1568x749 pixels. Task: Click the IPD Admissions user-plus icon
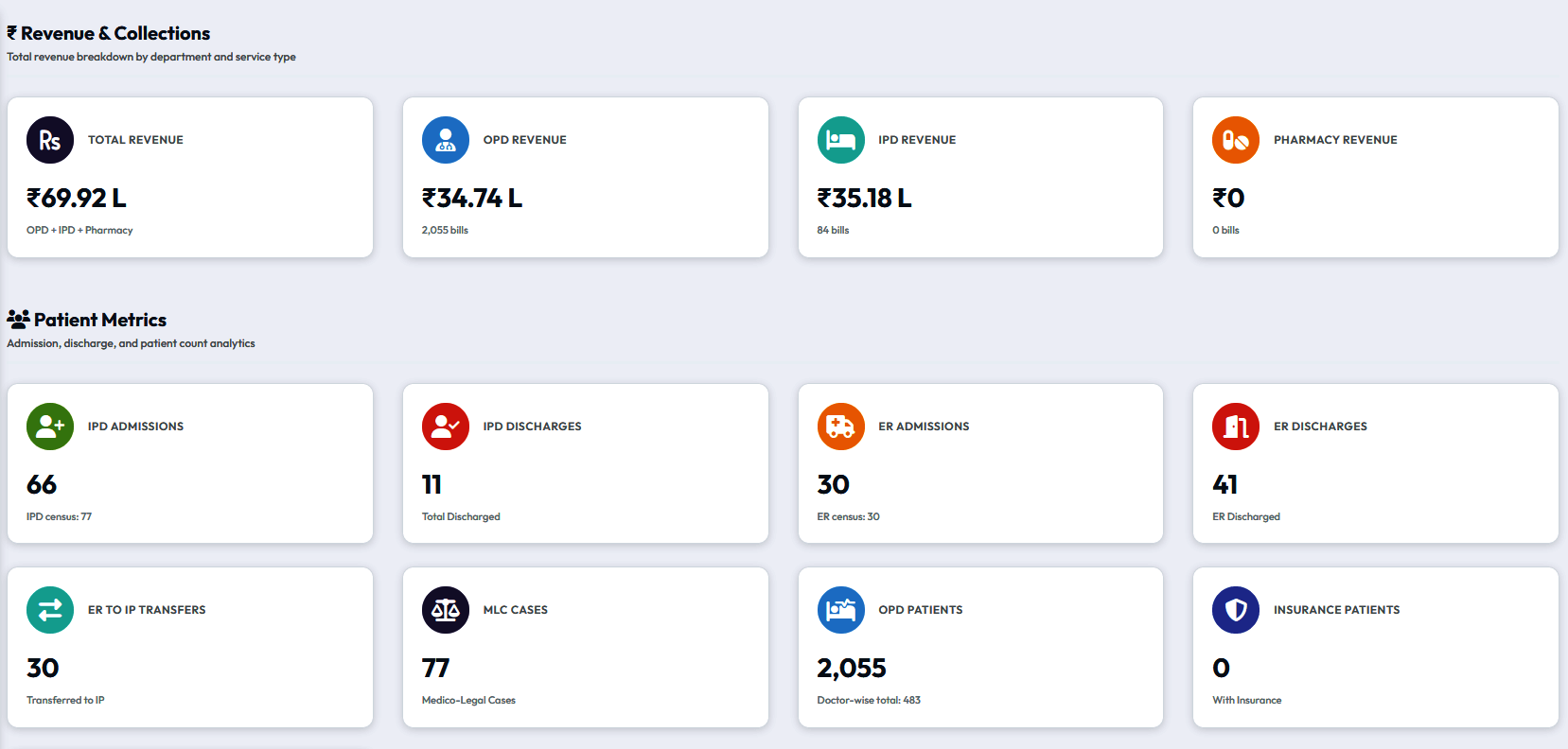50,427
